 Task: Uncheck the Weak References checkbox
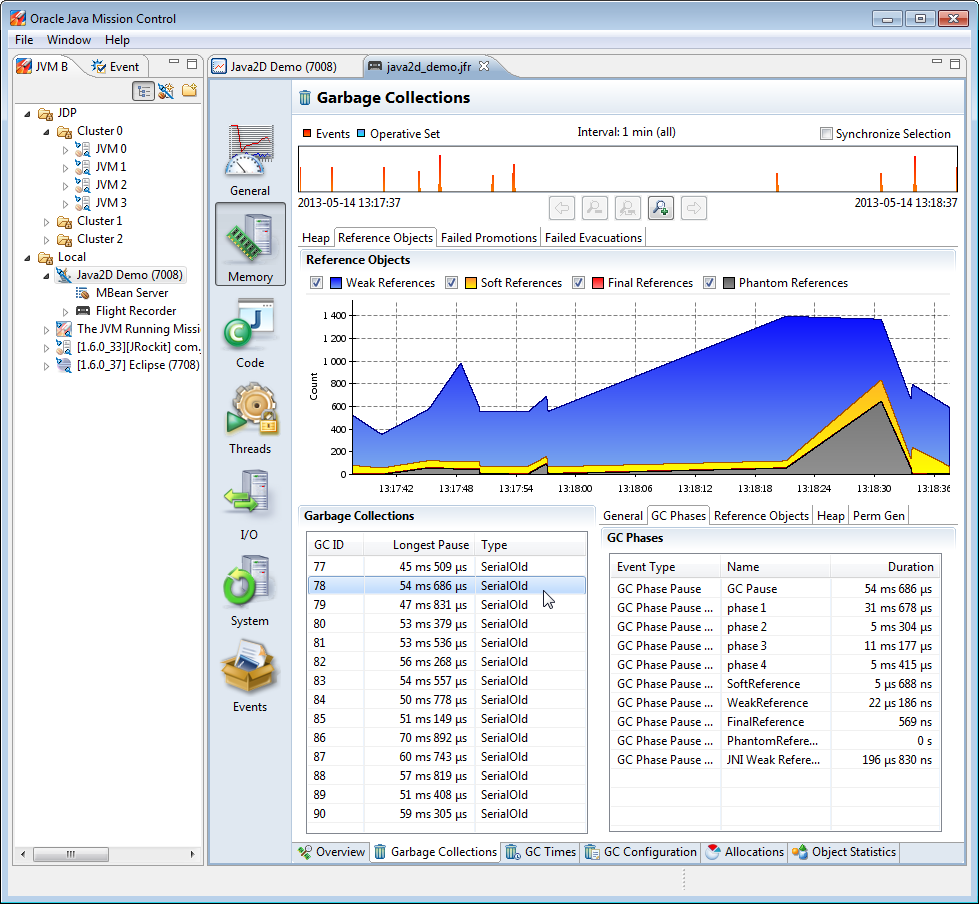(317, 283)
